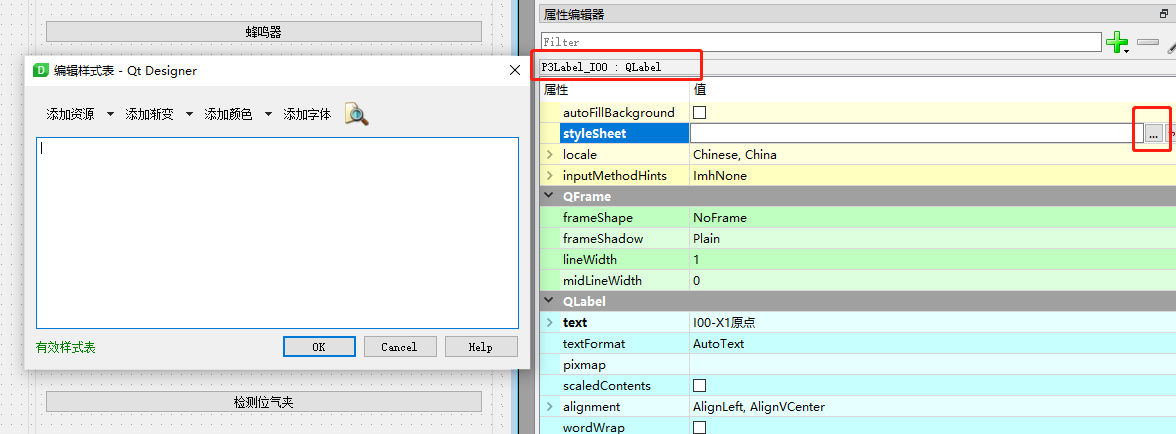
Task: Click the Plain value of frameShadow
Action: pyautogui.click(x=706, y=238)
